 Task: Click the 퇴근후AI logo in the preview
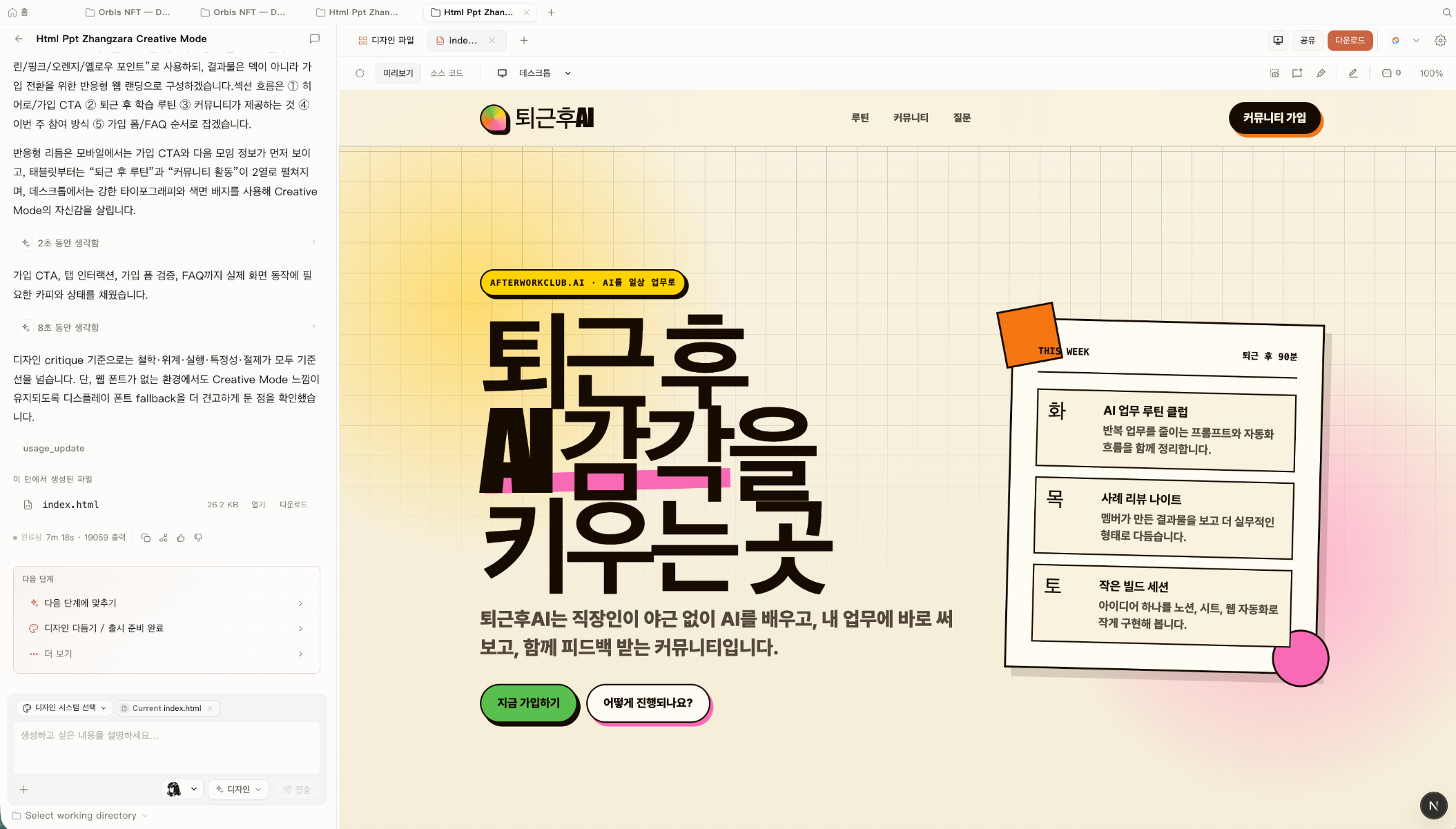[x=537, y=118]
